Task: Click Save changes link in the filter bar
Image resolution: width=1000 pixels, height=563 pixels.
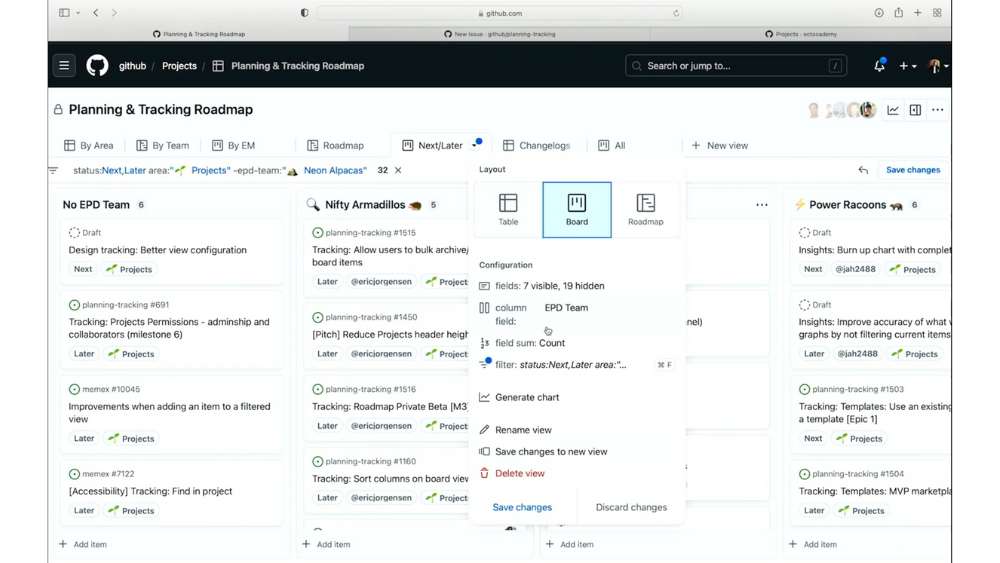Action: click(x=913, y=170)
